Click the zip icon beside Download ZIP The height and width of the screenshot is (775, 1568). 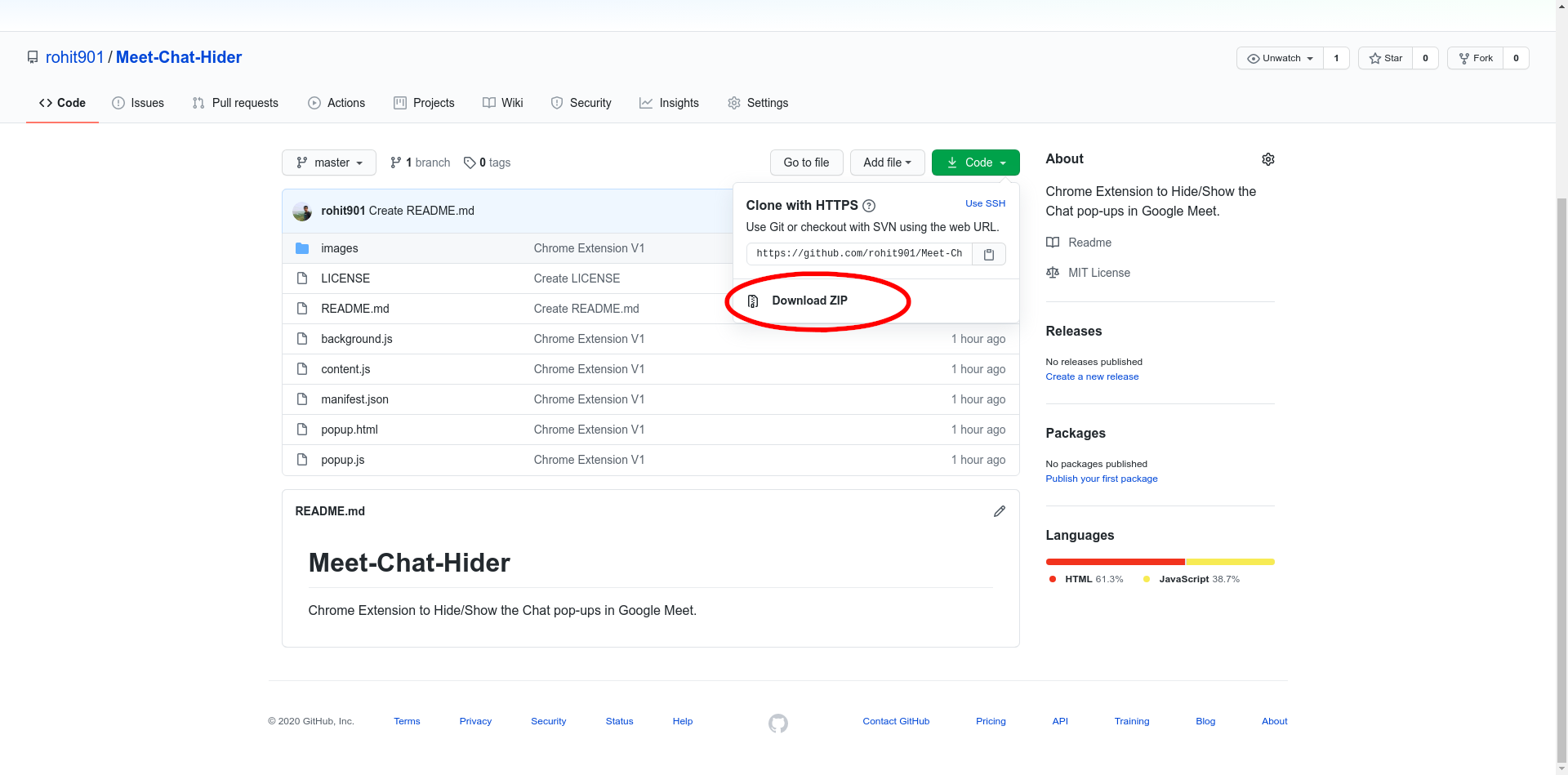[753, 301]
